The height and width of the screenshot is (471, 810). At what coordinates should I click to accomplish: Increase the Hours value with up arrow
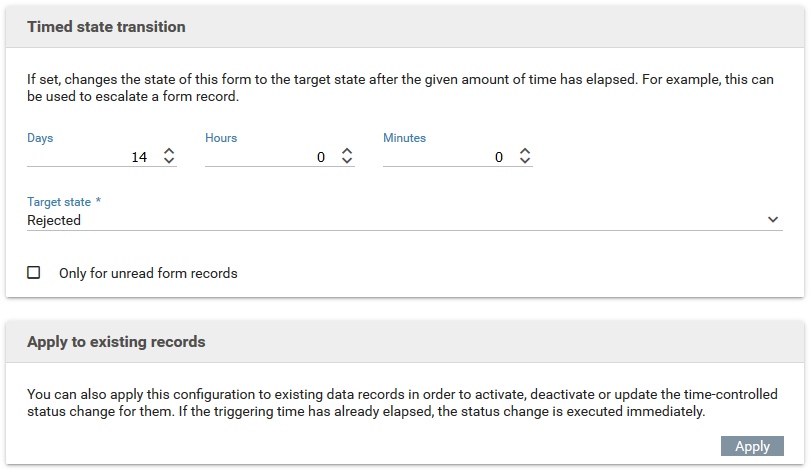pyautogui.click(x=347, y=152)
